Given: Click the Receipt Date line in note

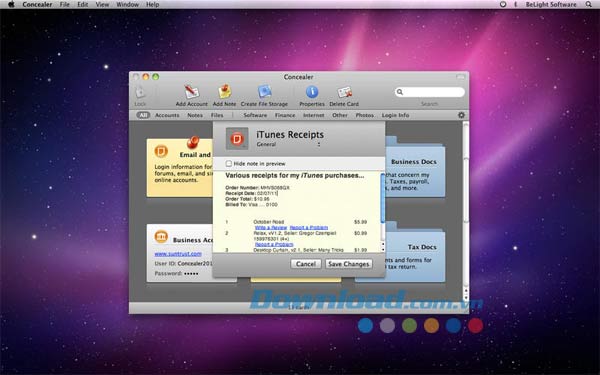Looking at the screenshot, I should (251, 193).
